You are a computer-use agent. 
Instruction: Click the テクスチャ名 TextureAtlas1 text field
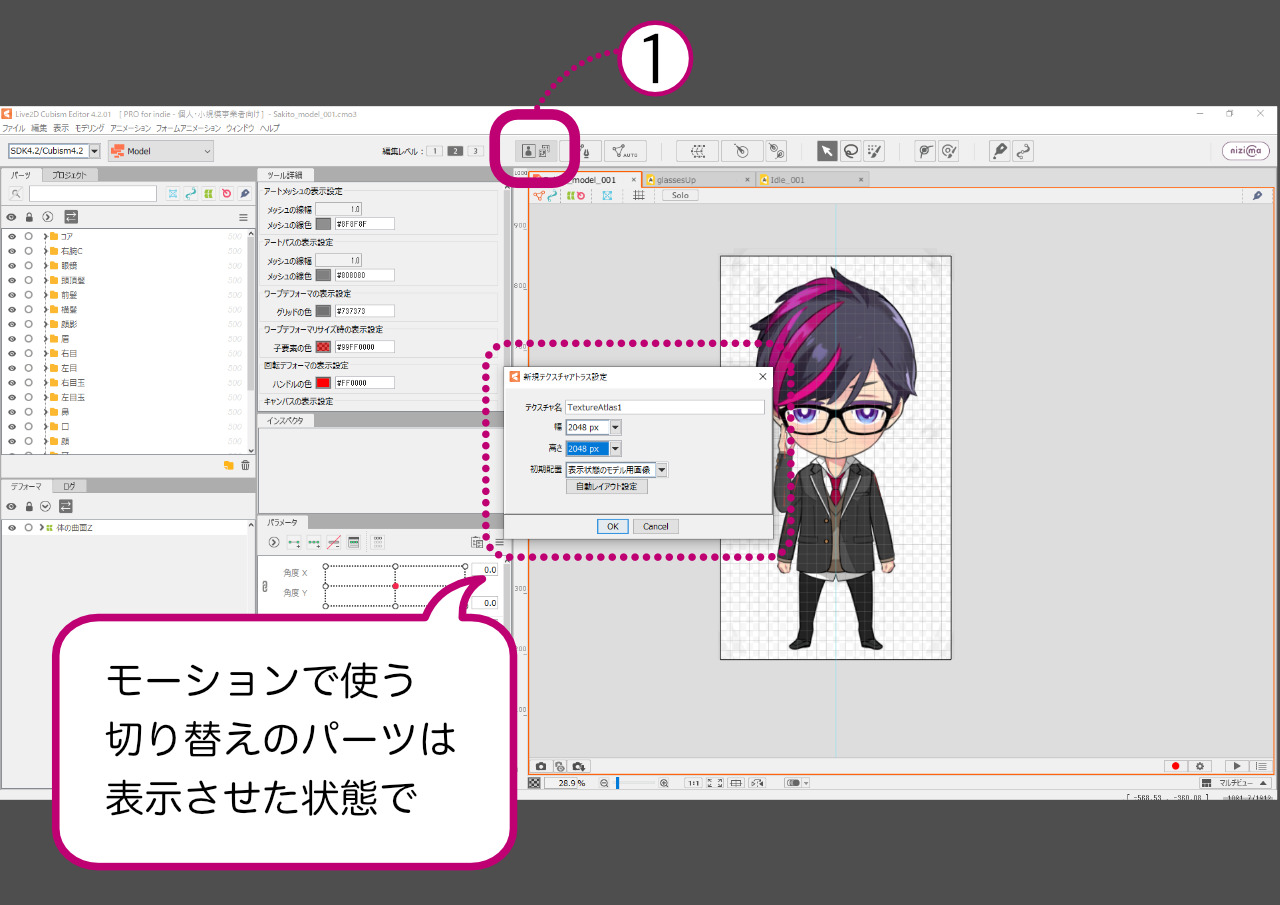(x=665, y=407)
